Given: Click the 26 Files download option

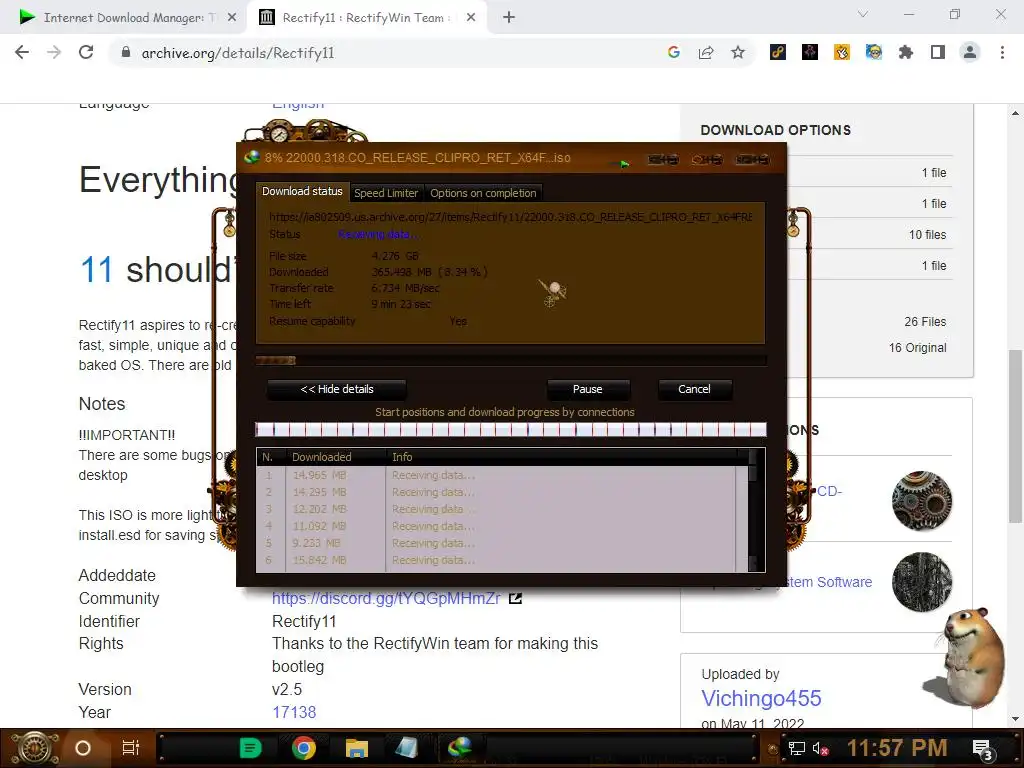Looking at the screenshot, I should 925,322.
